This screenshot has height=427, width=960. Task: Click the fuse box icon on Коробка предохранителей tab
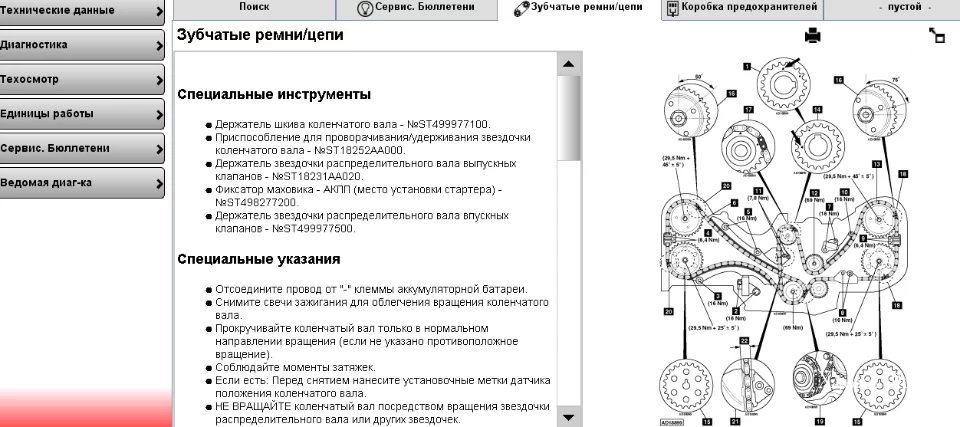click(x=672, y=8)
